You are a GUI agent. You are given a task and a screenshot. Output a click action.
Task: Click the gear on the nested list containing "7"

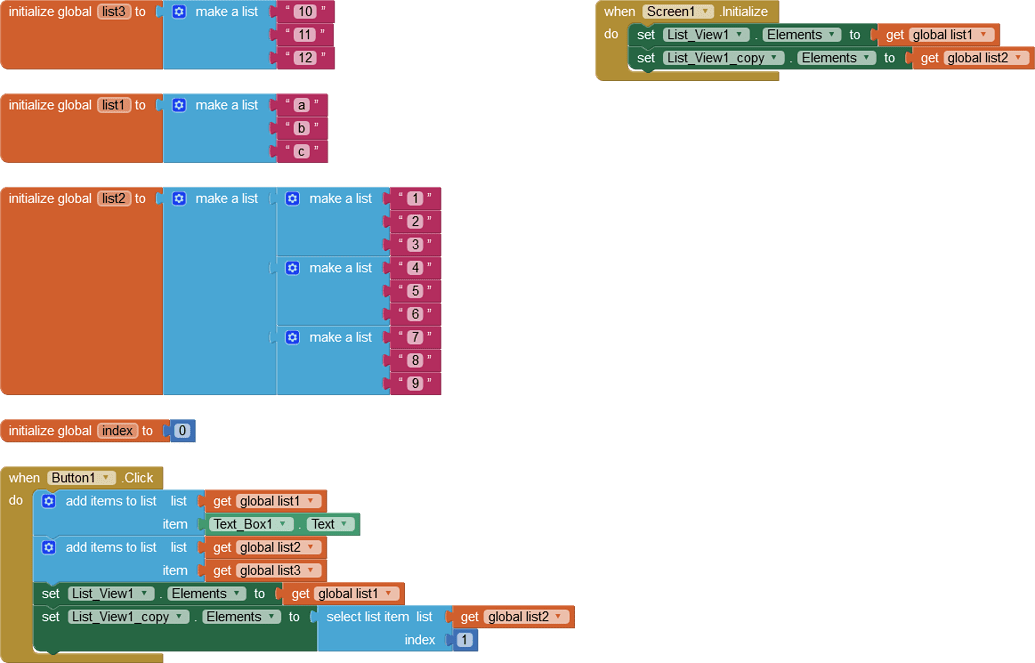click(x=292, y=337)
